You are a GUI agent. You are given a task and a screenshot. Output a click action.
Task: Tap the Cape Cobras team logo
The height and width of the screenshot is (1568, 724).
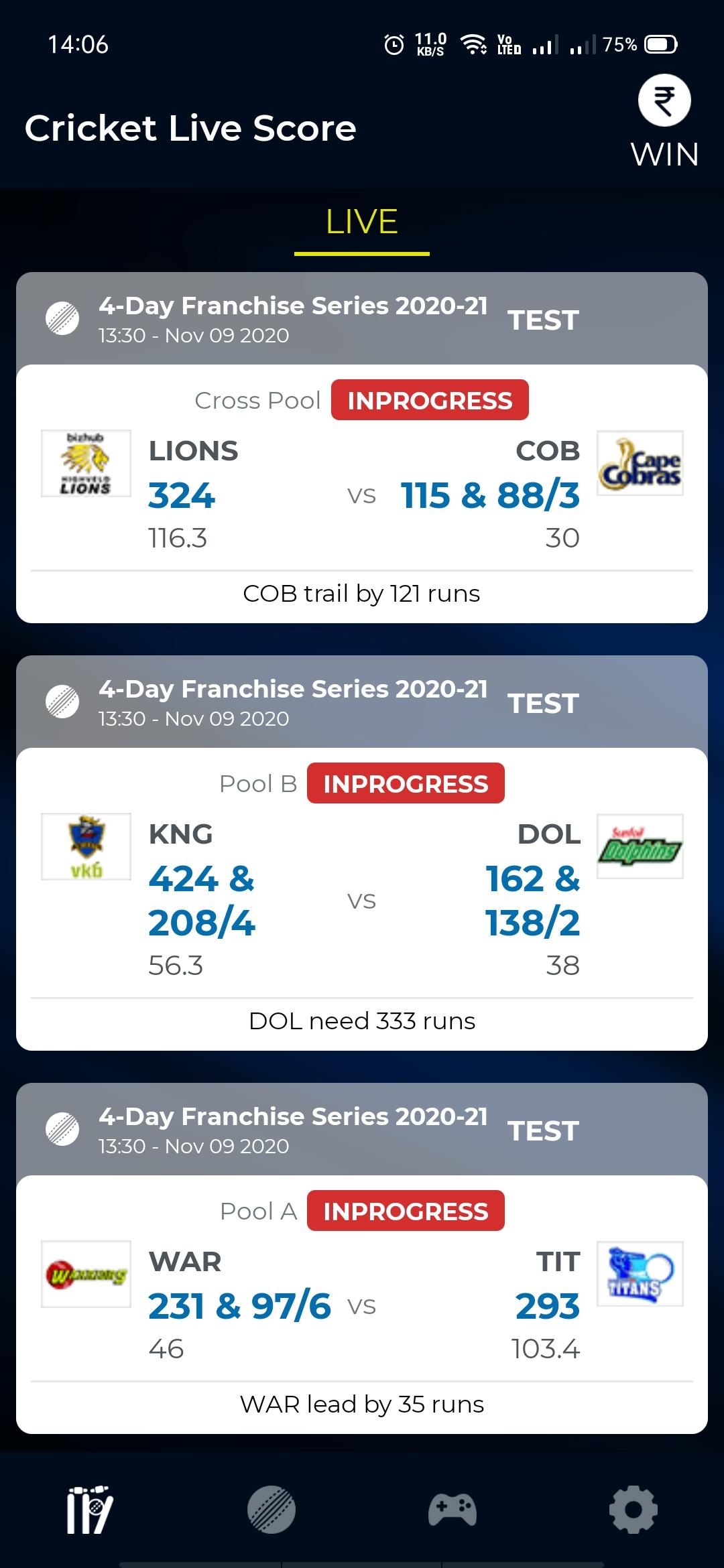640,463
